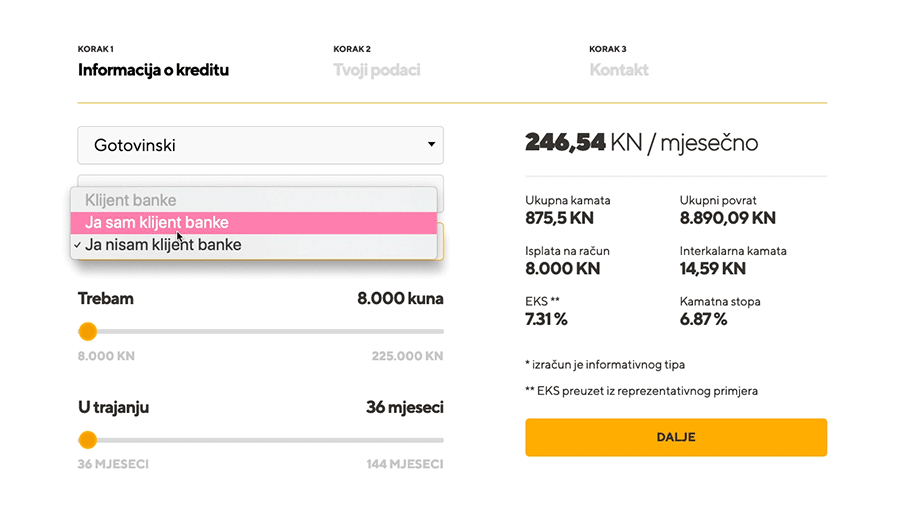
Task: Switch to 'Informacija o kreditu' step
Action: (153, 70)
